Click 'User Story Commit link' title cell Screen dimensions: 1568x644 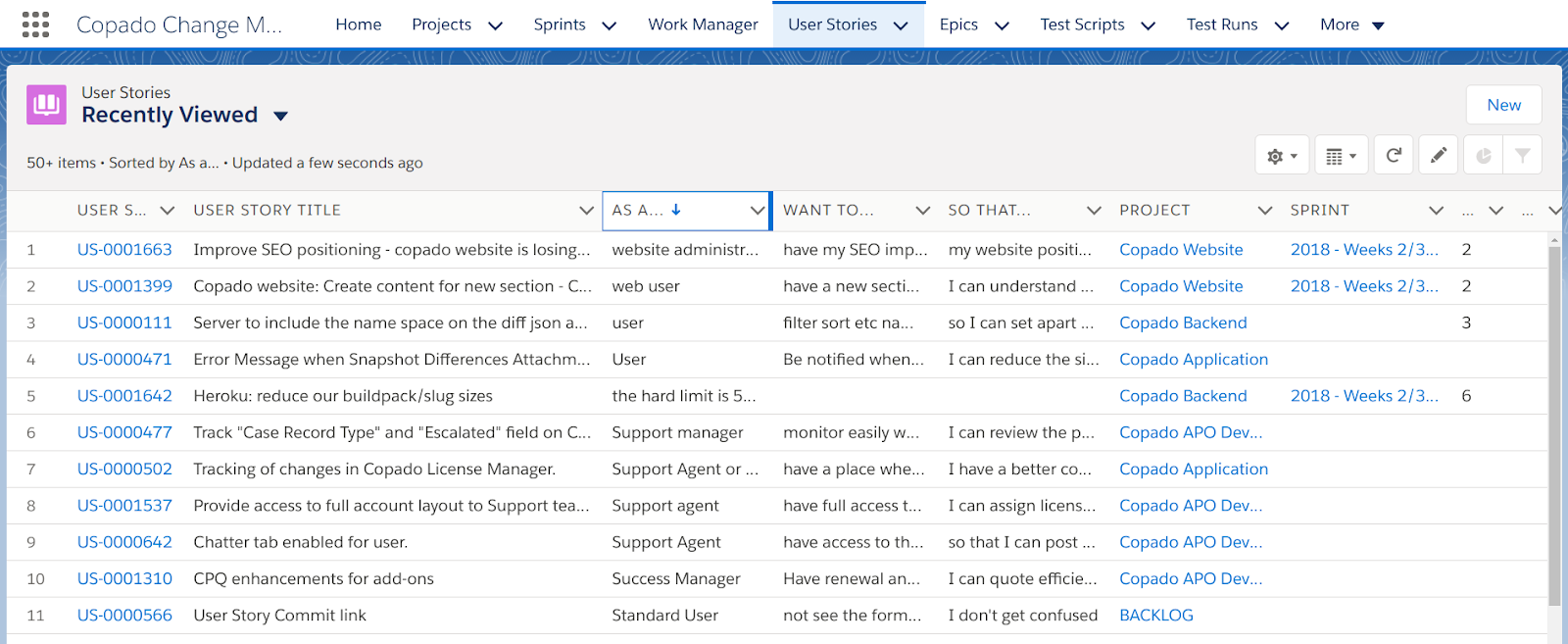tap(279, 616)
